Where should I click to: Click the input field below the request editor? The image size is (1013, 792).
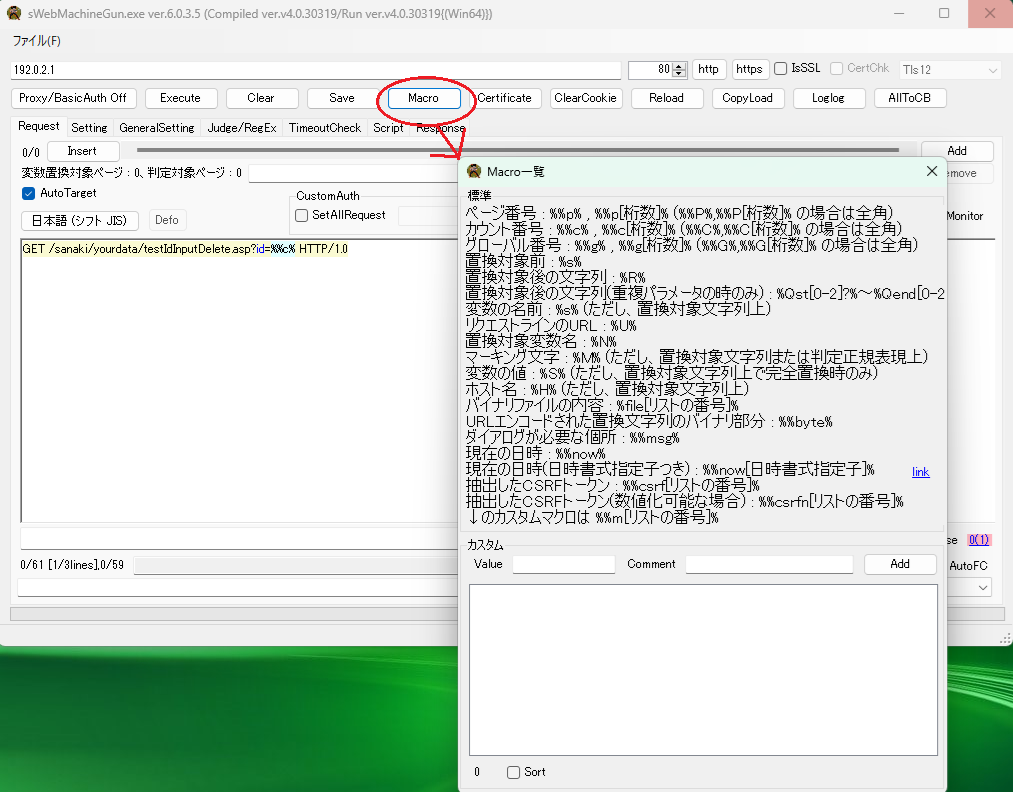[x=239, y=537]
